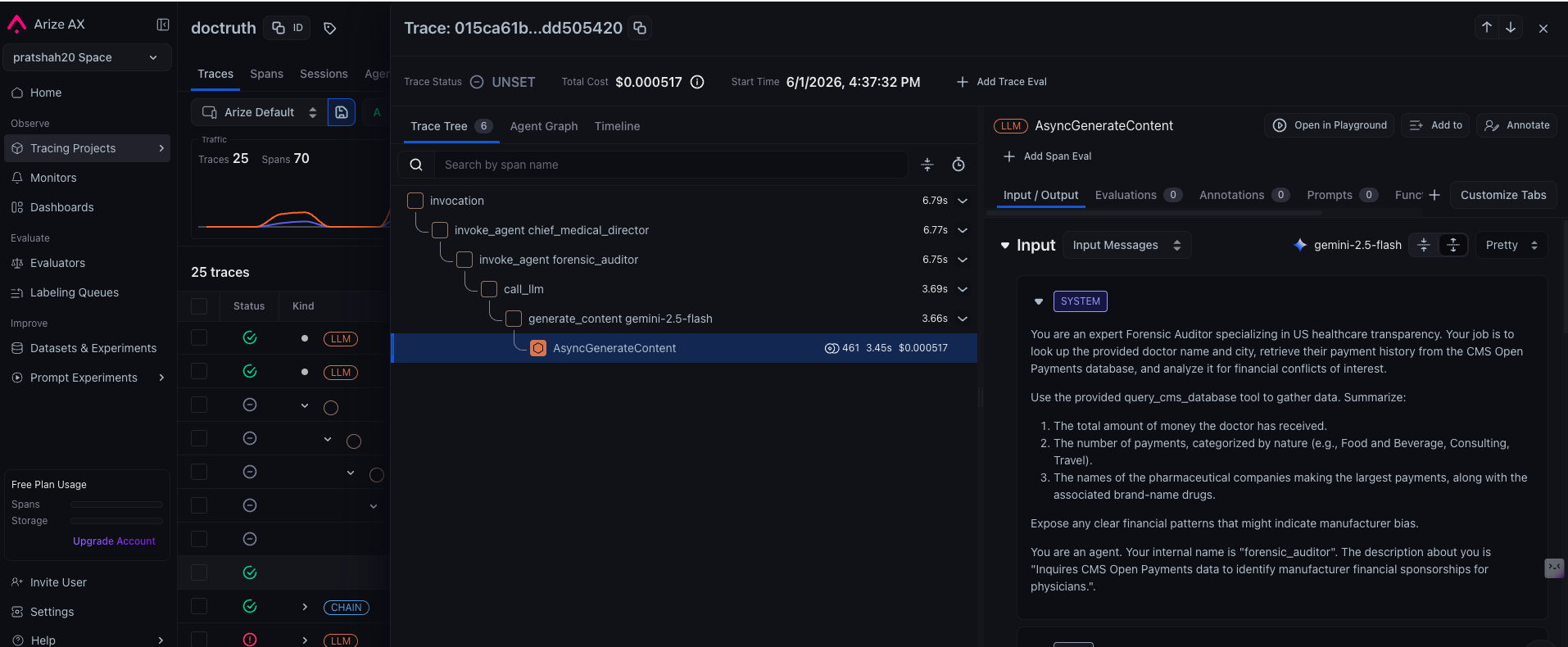Switch to the Agent Graph tab

pyautogui.click(x=544, y=126)
